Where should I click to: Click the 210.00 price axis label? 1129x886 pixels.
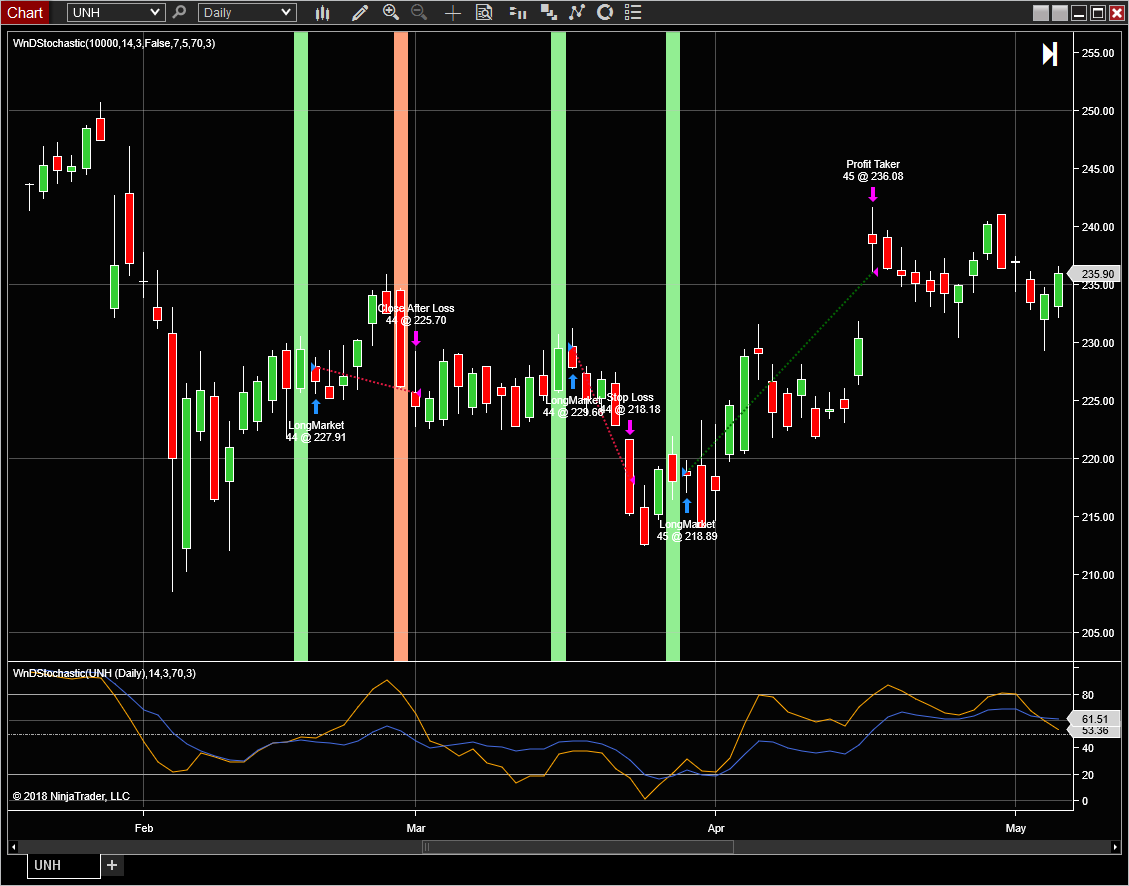[1097, 575]
